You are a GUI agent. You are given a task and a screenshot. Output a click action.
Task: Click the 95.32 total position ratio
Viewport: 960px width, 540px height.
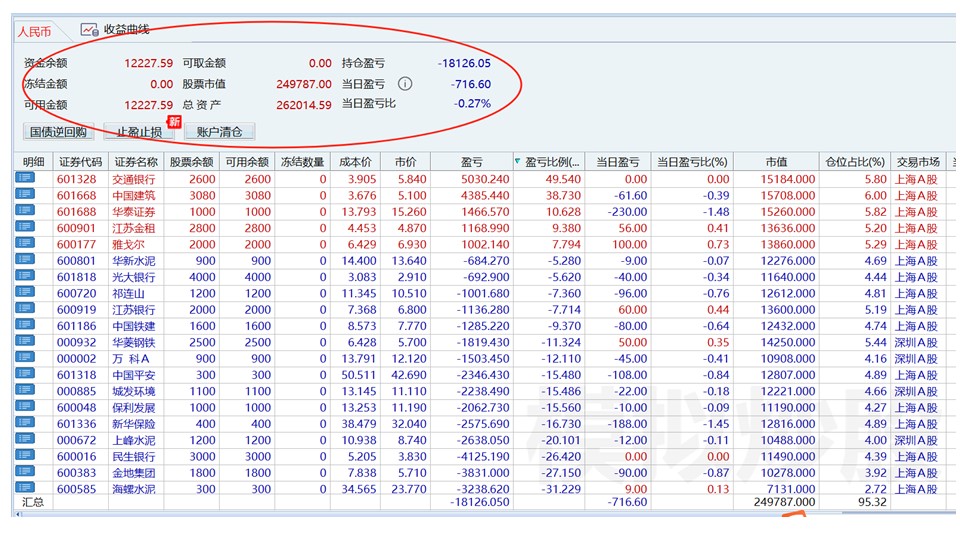[872, 501]
